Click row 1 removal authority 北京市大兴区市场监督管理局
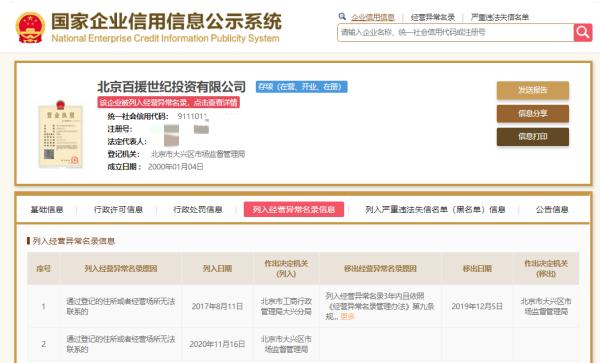The height and width of the screenshot is (363, 600). 546,306
